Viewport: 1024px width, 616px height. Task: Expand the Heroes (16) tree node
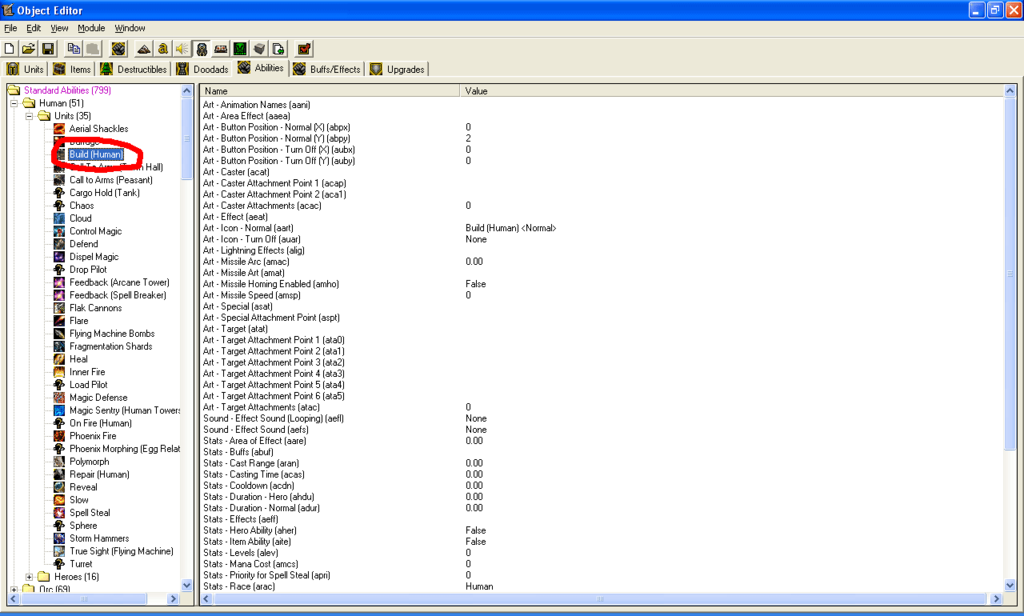(29, 577)
